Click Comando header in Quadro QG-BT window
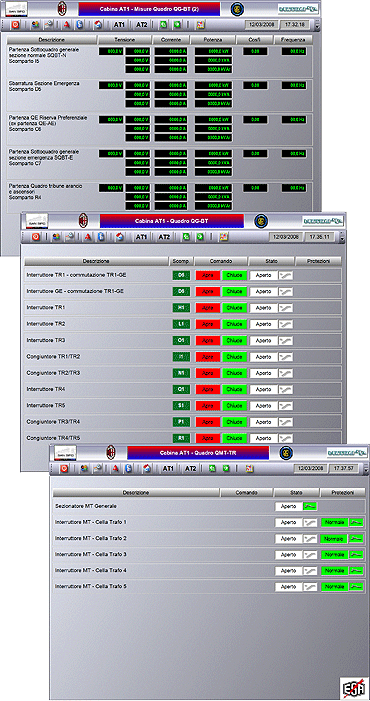 coord(221,261)
